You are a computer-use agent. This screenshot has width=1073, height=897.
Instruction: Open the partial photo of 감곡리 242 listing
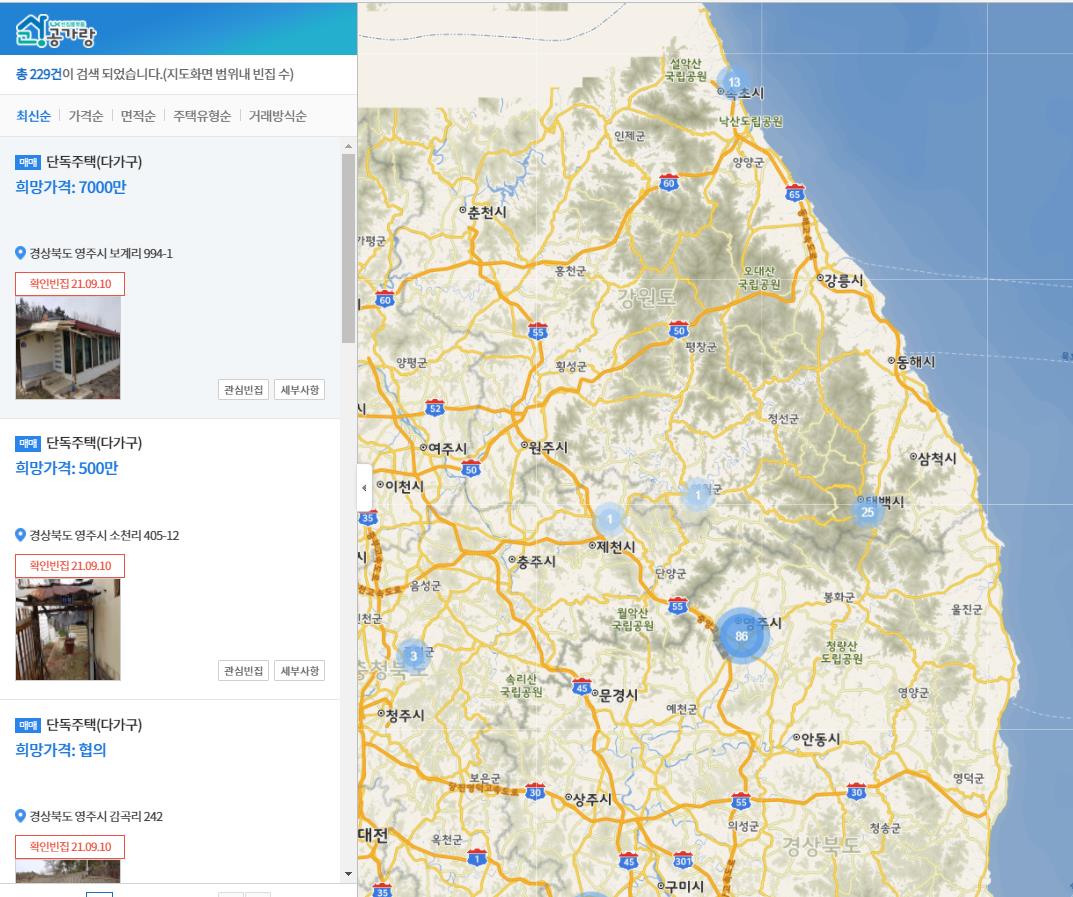pyautogui.click(x=68, y=872)
